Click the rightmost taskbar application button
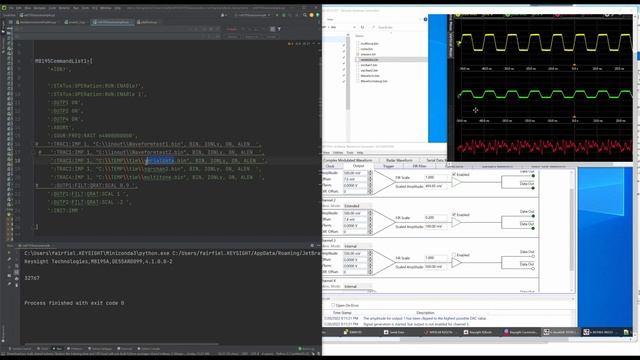 coord(626,332)
